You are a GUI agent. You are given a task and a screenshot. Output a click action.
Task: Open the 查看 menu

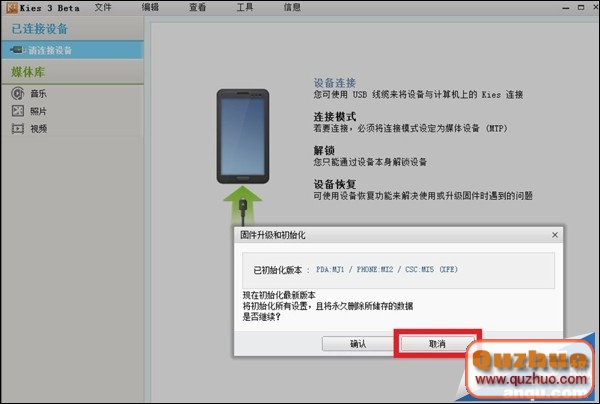pos(197,7)
